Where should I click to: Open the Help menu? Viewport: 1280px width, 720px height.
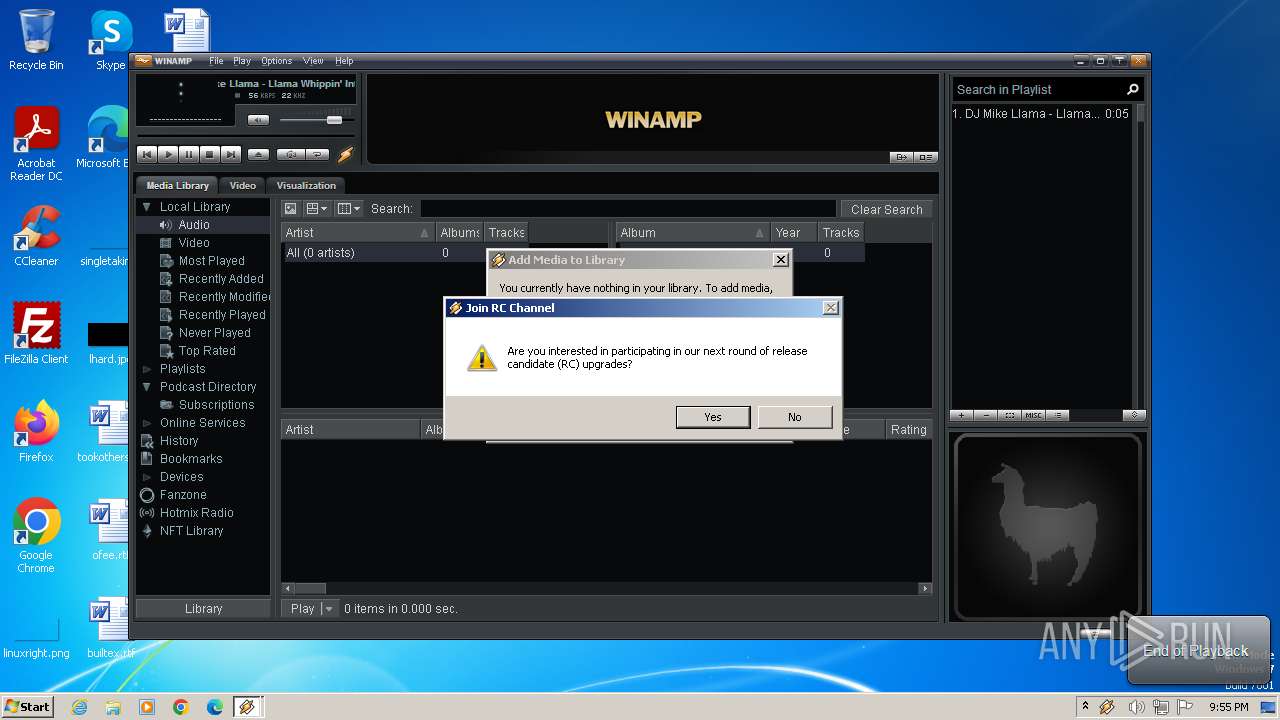point(344,61)
